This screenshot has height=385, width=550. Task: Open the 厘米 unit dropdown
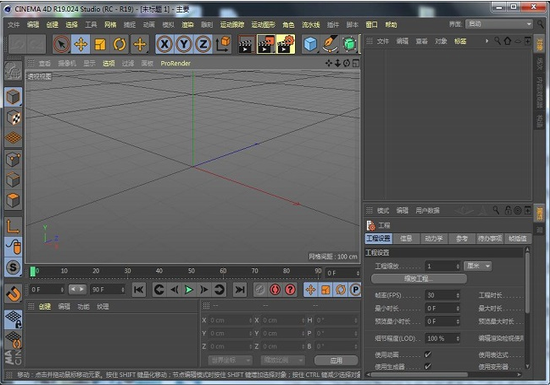pos(478,266)
